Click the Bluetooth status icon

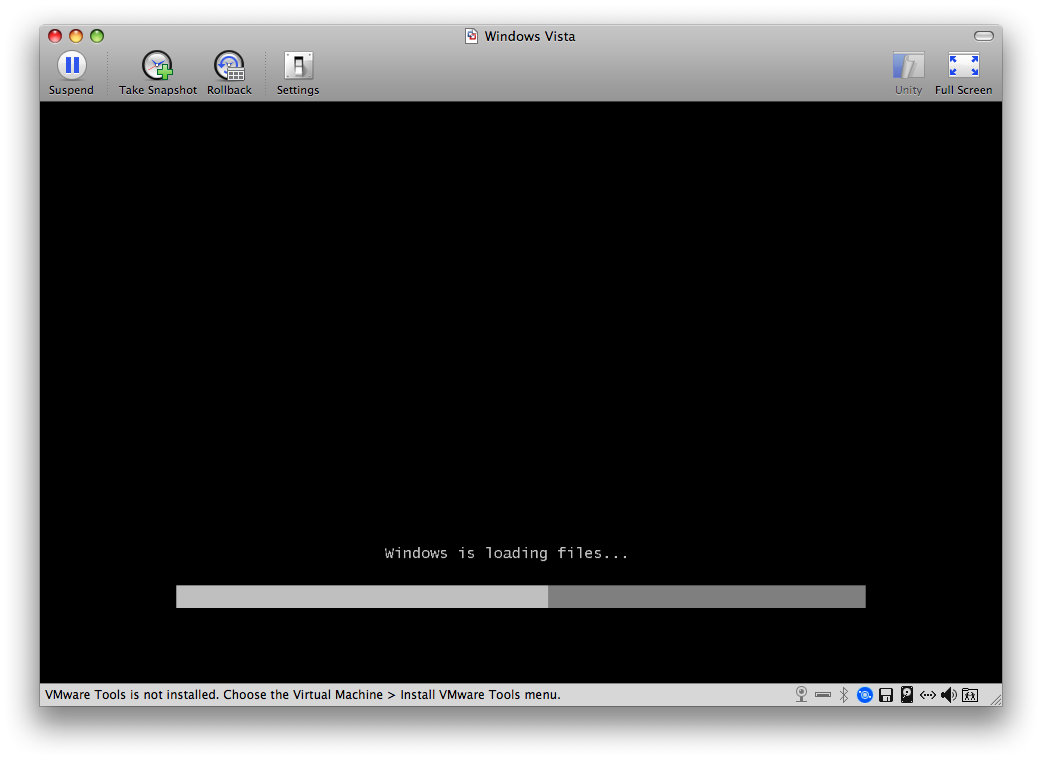coord(843,695)
